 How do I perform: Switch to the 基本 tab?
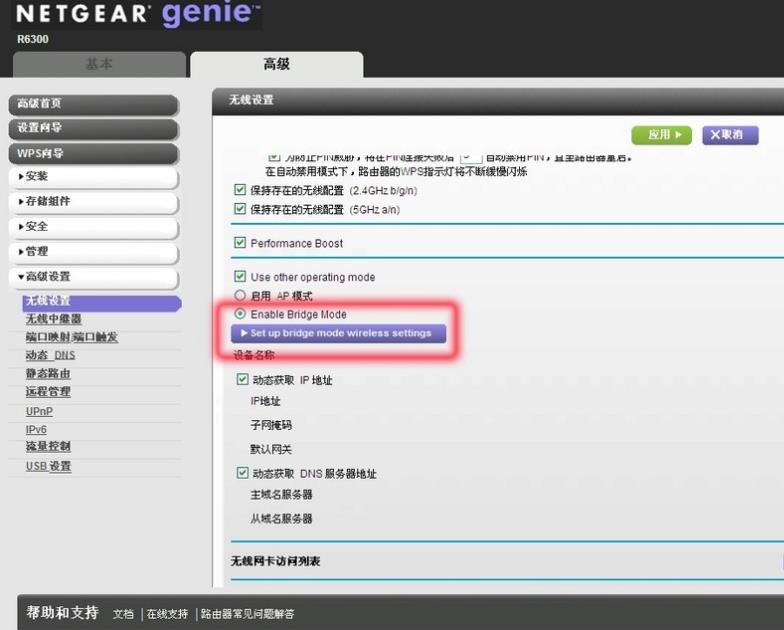tap(99, 64)
